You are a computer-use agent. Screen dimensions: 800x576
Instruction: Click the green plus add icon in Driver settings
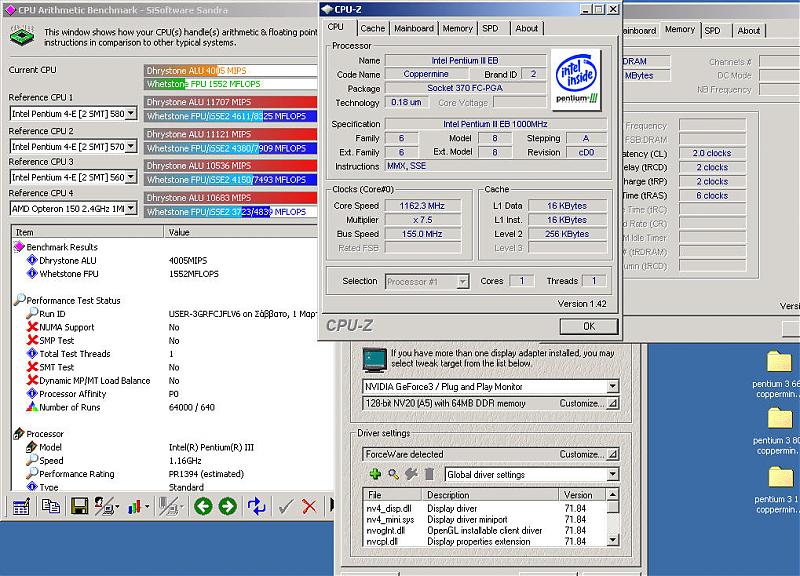pyautogui.click(x=375, y=474)
